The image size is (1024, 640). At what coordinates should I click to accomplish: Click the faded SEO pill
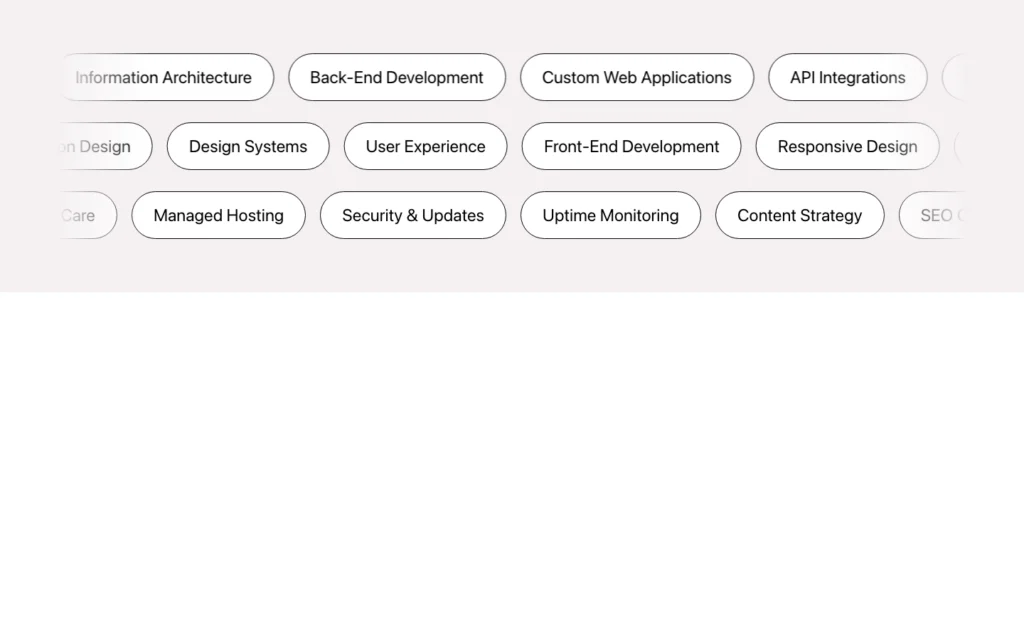pos(934,215)
